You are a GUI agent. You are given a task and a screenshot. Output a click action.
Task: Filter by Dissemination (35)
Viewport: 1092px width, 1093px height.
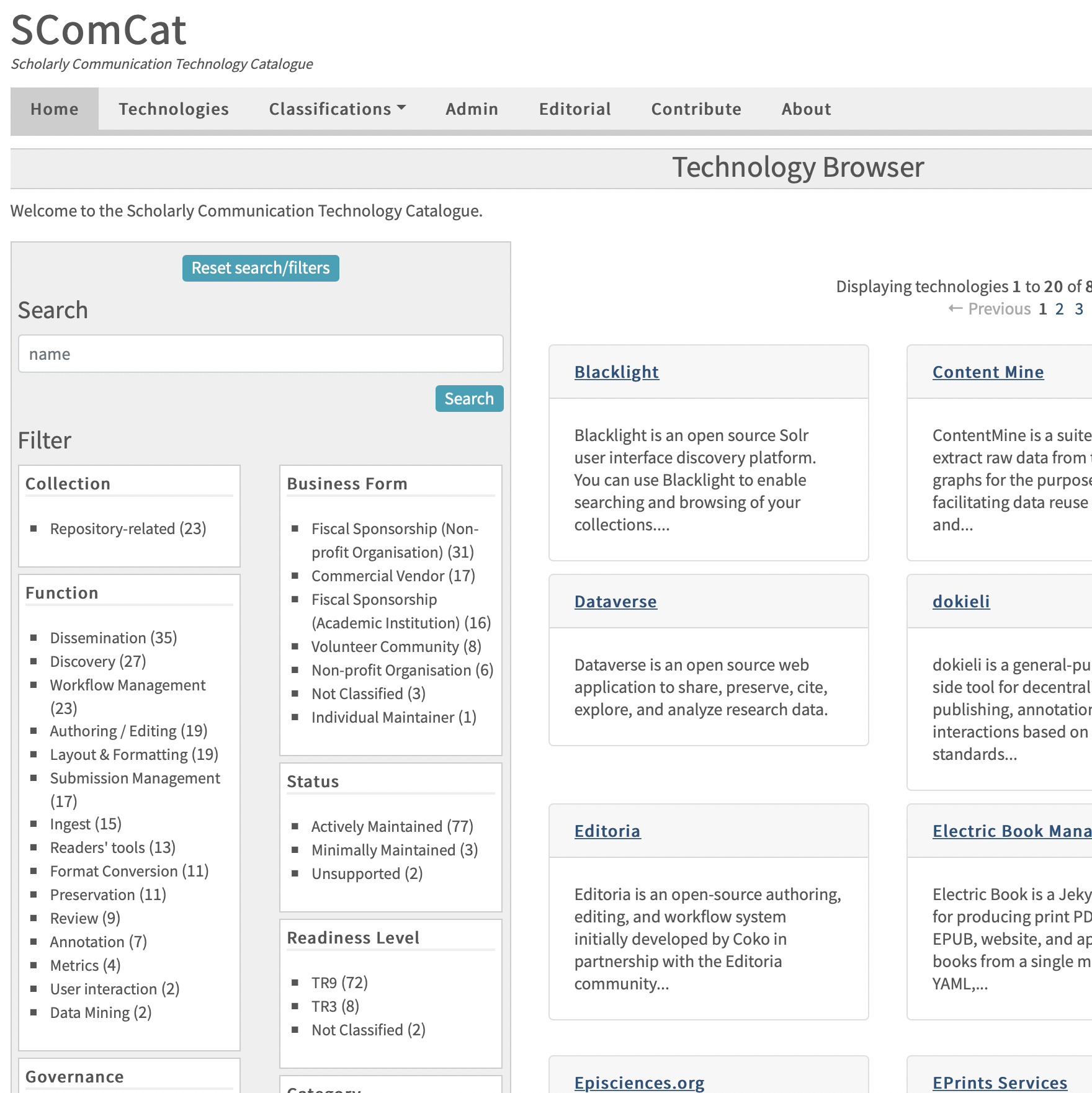114,638
